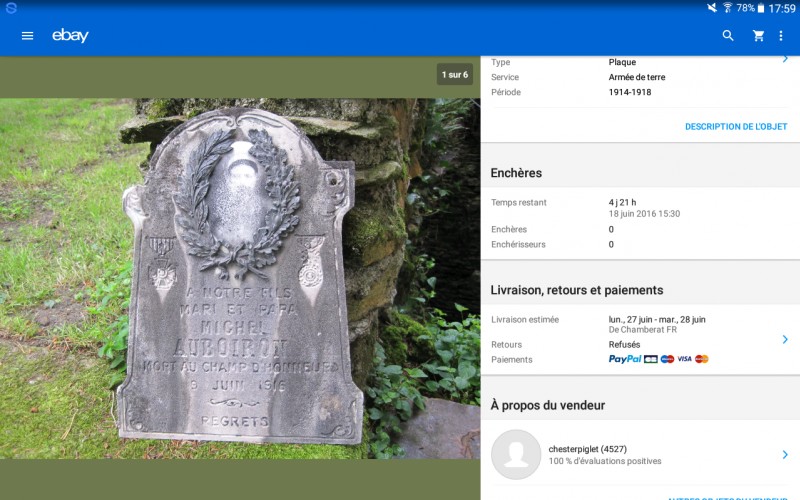The image size is (800, 500).
Task: Open the three-dot overflow menu
Action: pos(781,35)
